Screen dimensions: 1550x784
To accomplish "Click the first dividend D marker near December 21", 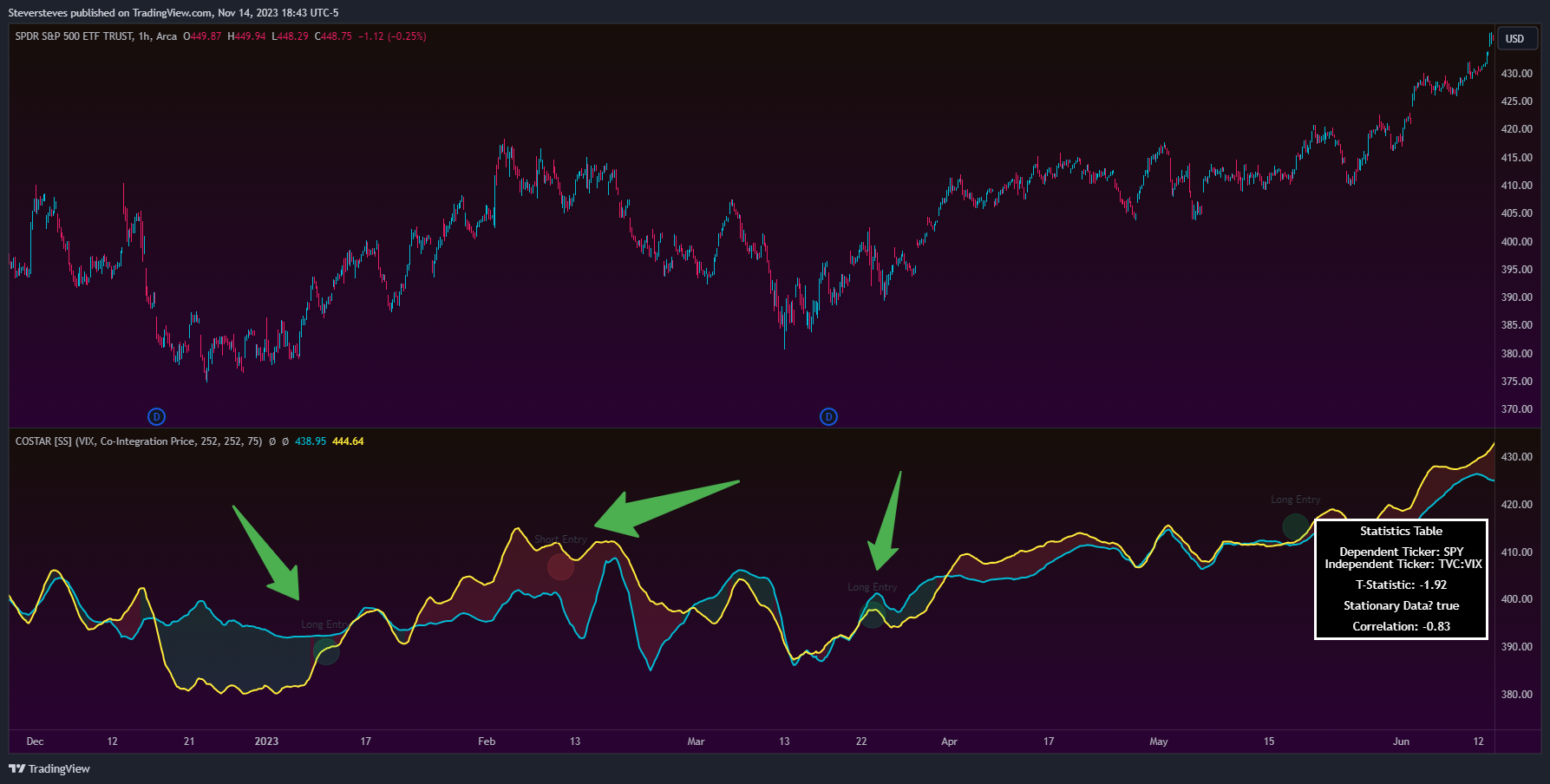I will 156,417.
